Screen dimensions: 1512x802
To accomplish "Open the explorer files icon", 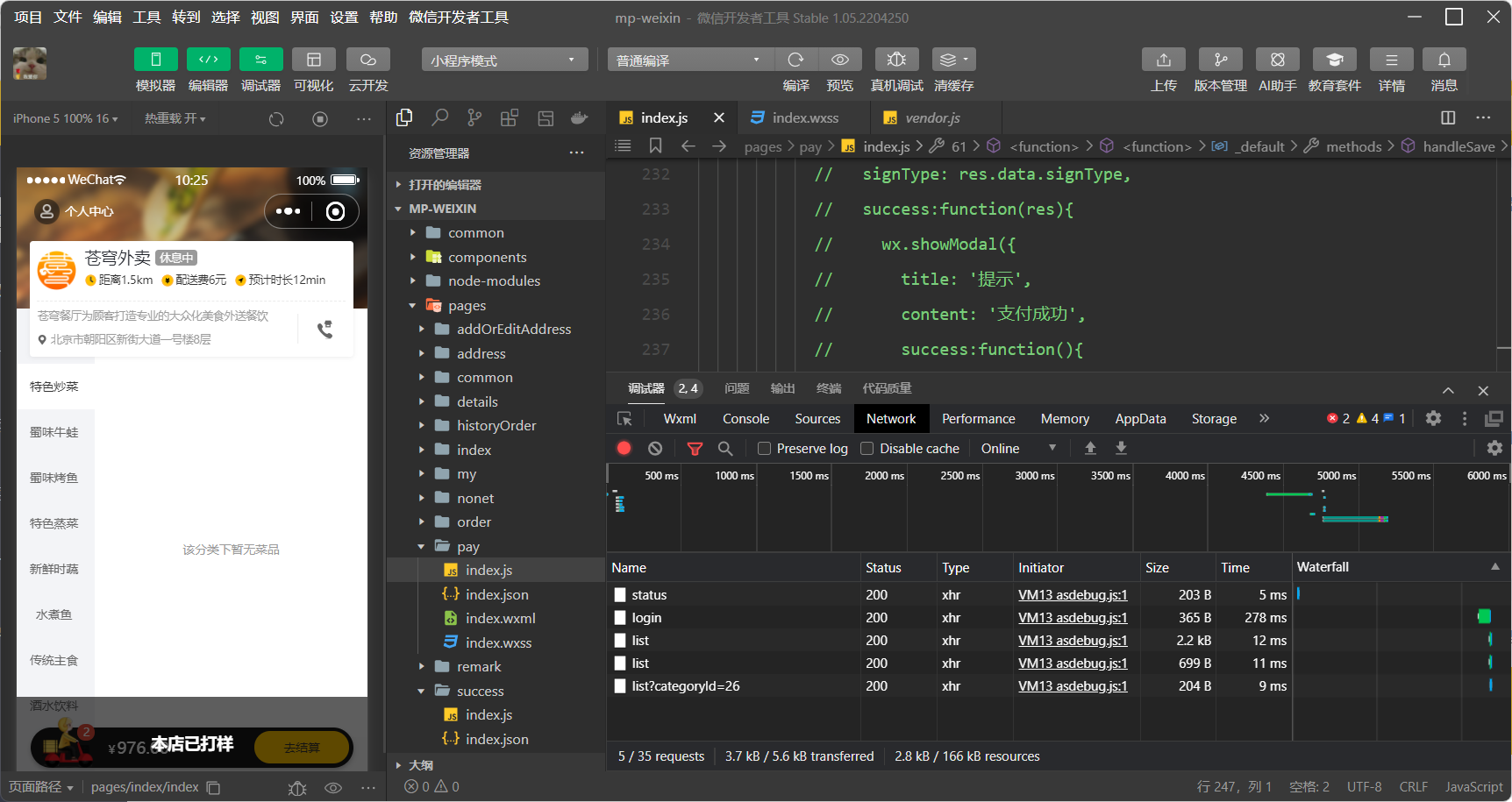I will [x=404, y=117].
